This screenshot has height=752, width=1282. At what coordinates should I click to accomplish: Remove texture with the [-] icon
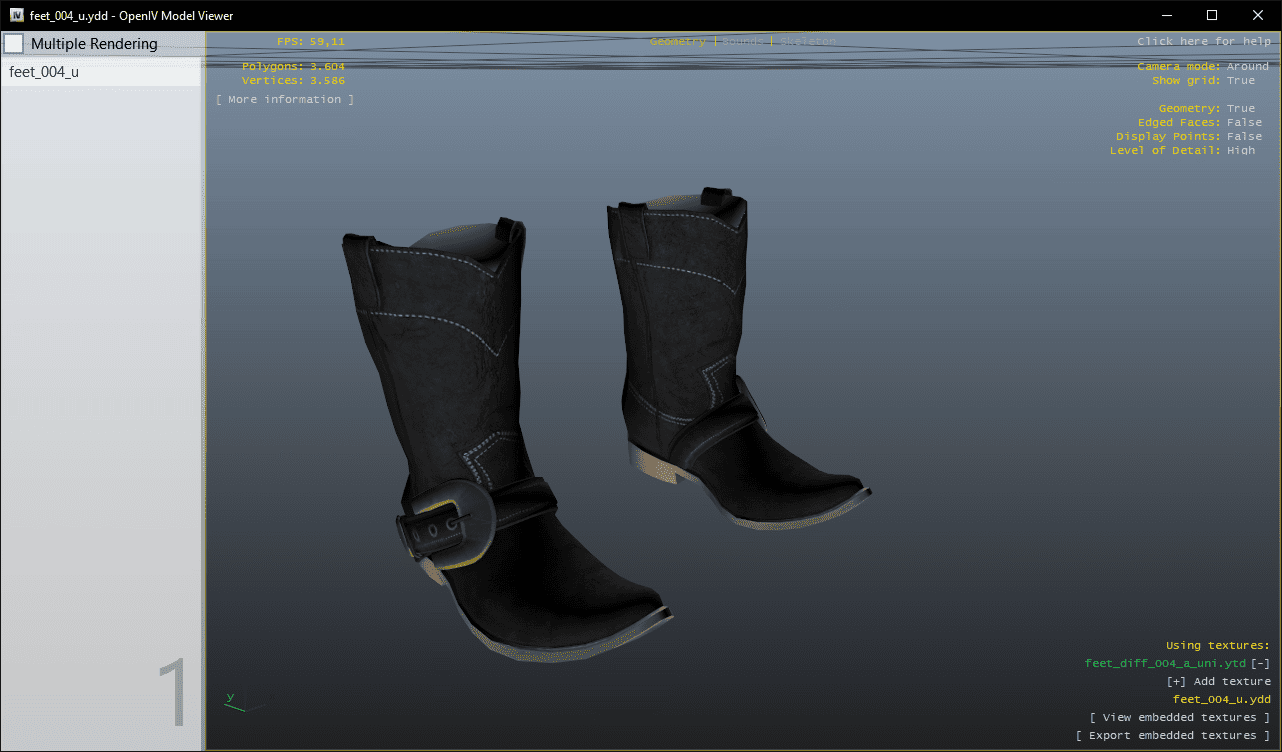(x=1260, y=663)
